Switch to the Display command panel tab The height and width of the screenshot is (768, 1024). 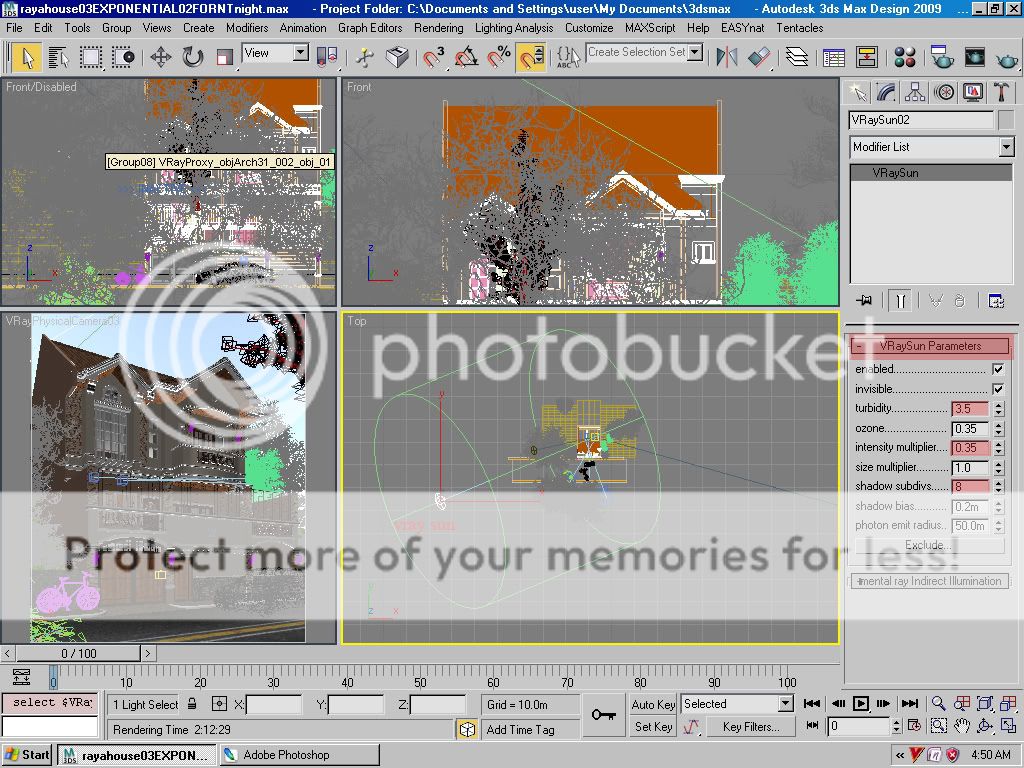[972, 92]
